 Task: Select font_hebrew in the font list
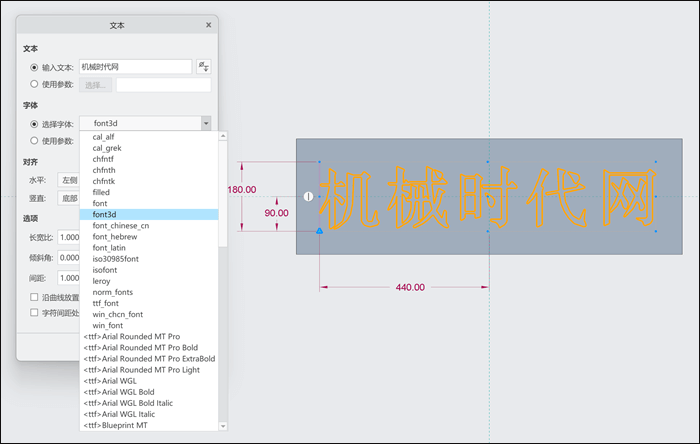149,237
